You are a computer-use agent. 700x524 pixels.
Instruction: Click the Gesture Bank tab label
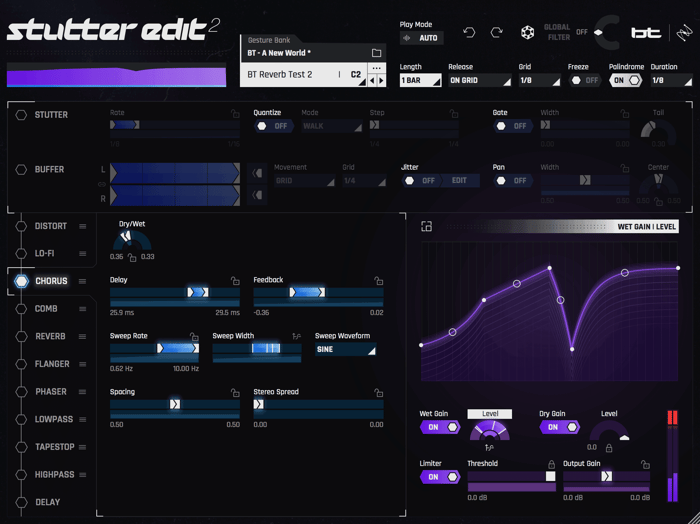tap(269, 40)
